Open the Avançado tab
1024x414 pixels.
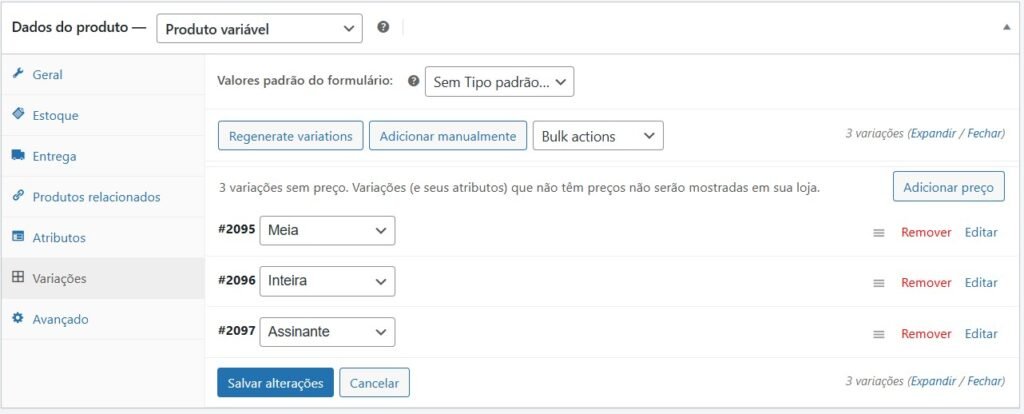(60, 319)
